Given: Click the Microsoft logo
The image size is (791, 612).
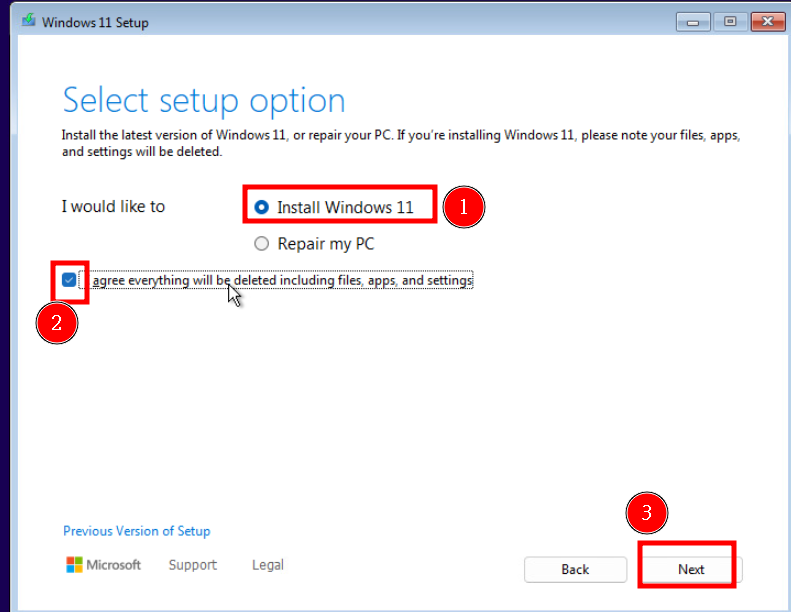Looking at the screenshot, I should click(x=103, y=565).
